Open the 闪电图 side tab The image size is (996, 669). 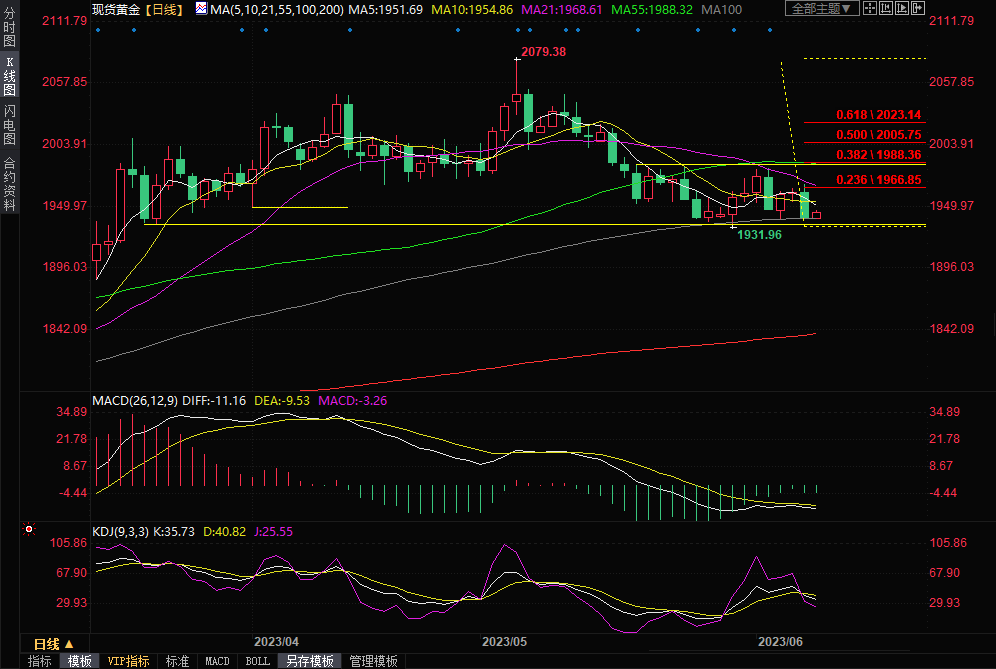click(x=9, y=127)
